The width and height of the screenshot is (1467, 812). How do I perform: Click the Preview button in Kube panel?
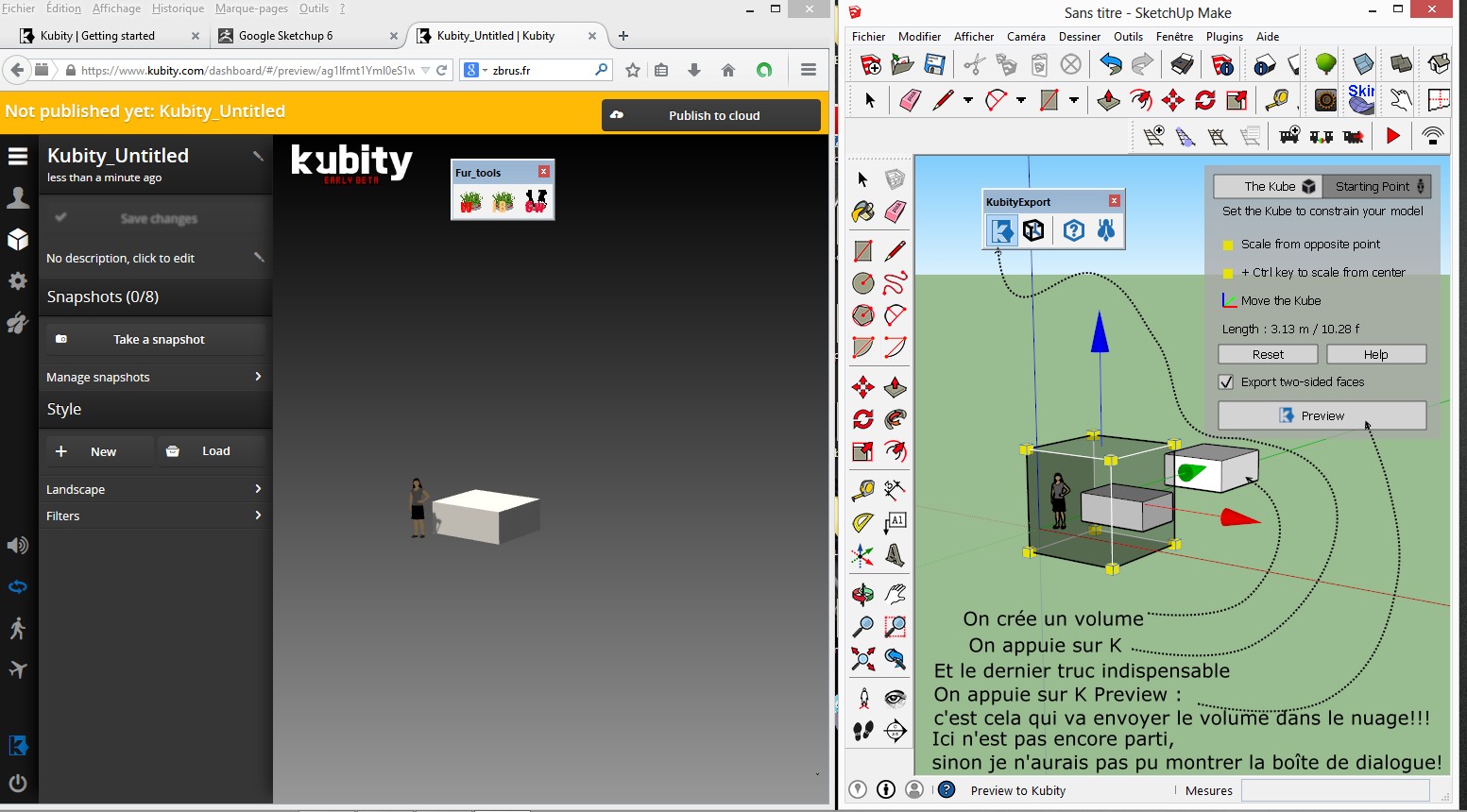click(x=1322, y=415)
